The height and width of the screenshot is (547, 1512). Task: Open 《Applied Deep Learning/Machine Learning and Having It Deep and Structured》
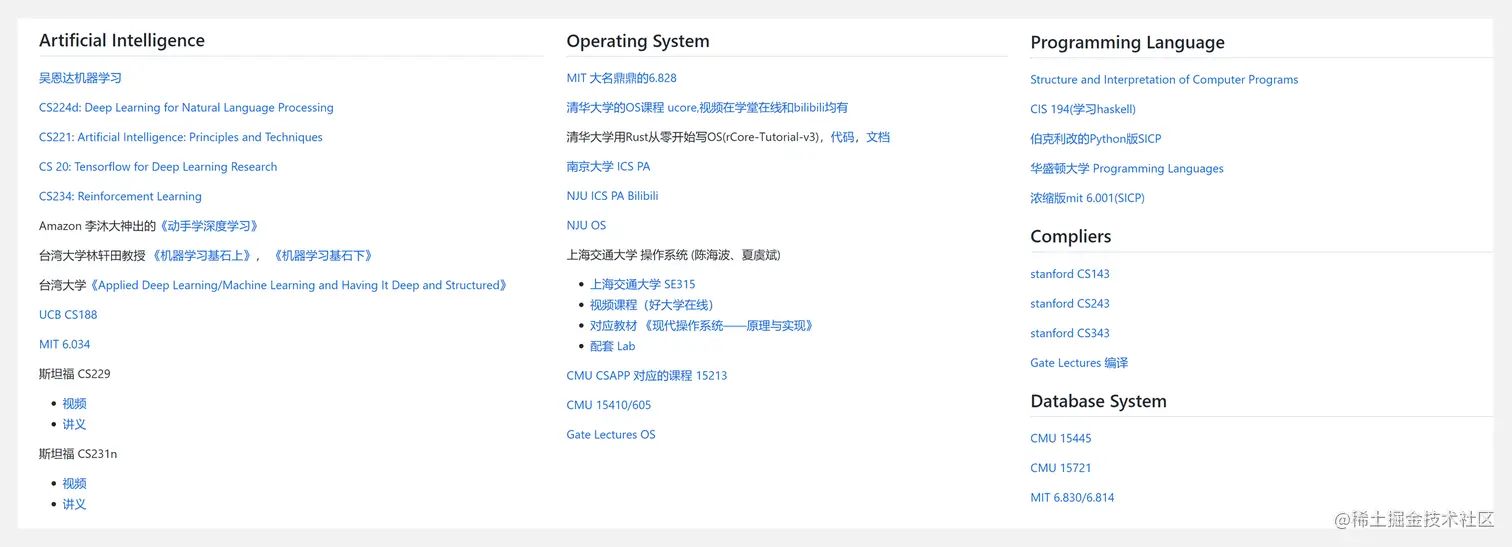tap(298, 285)
